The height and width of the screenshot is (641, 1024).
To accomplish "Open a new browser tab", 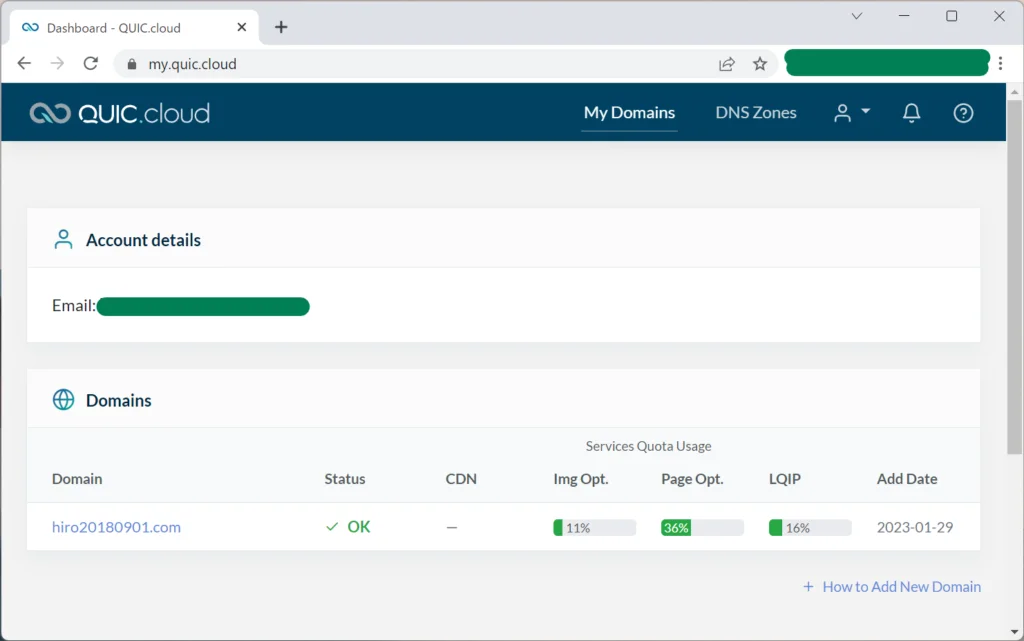I will click(x=281, y=27).
